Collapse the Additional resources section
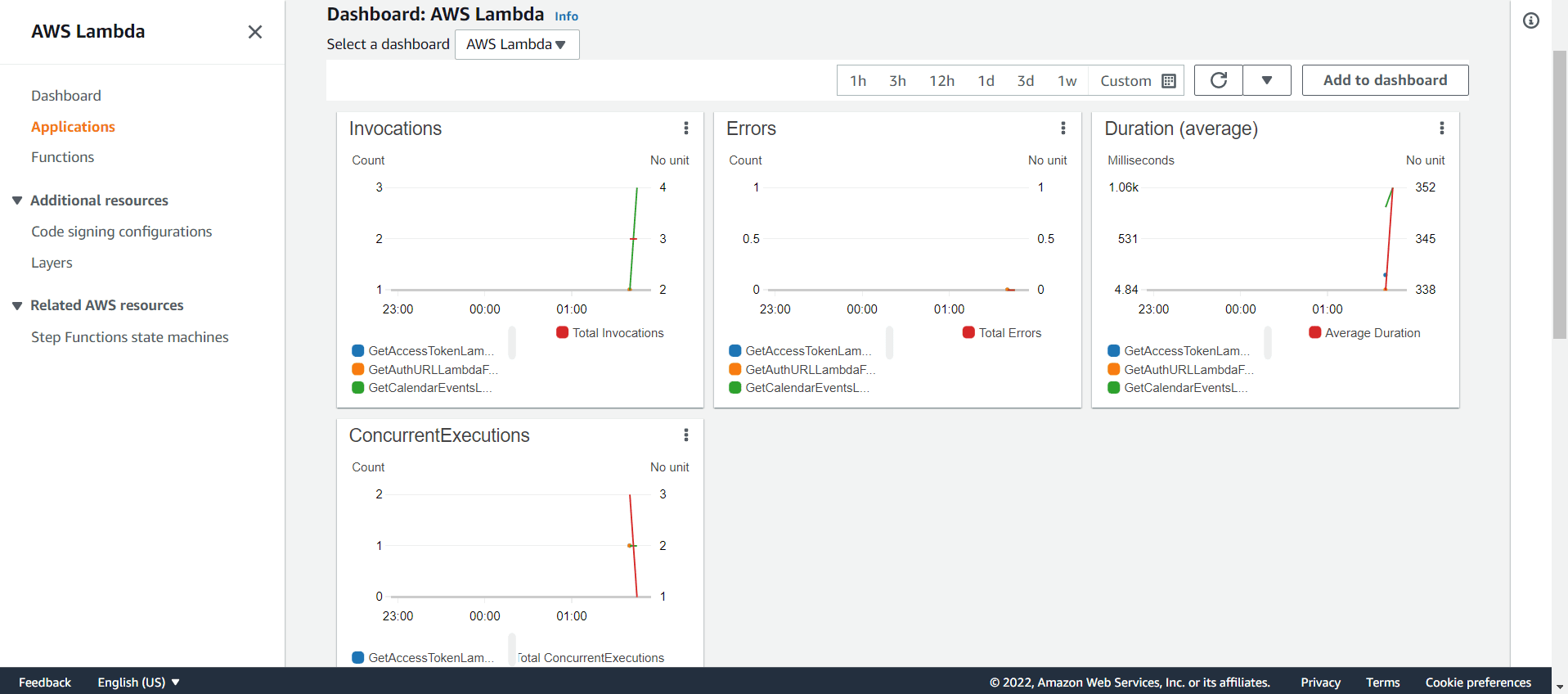 click(x=17, y=201)
